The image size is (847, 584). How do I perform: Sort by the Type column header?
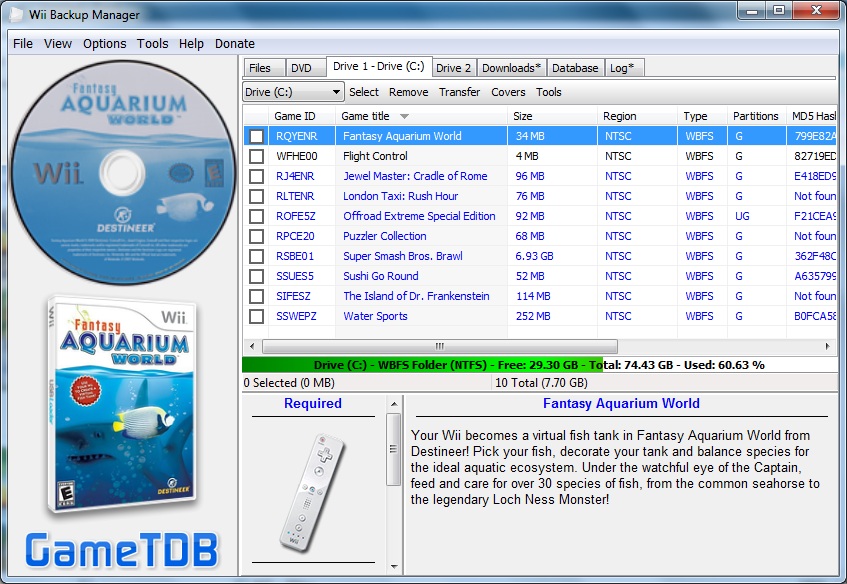click(702, 116)
